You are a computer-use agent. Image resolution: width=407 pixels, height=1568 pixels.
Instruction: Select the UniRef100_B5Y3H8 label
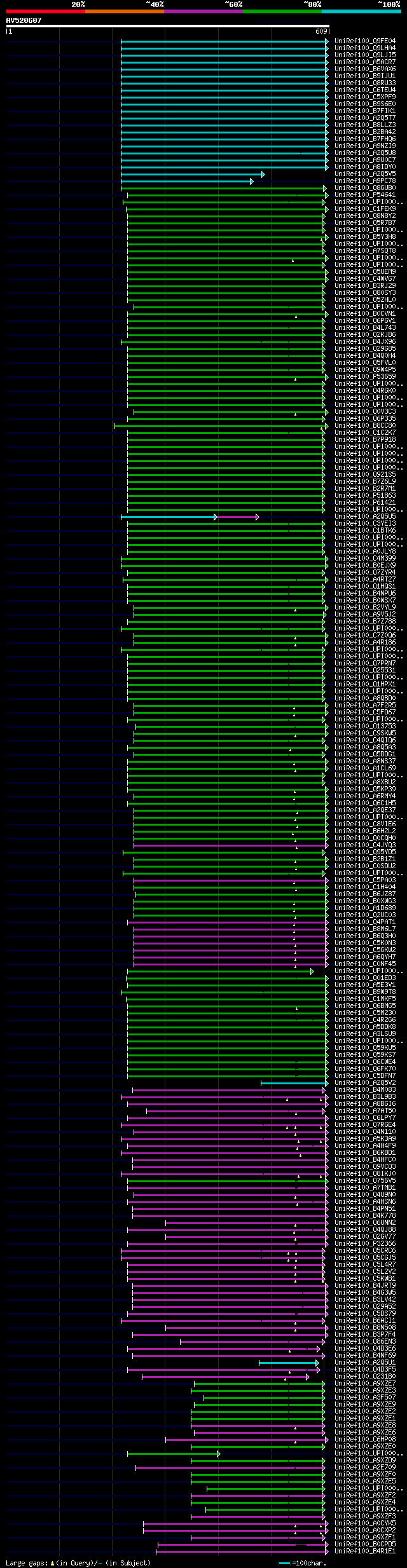(x=365, y=237)
